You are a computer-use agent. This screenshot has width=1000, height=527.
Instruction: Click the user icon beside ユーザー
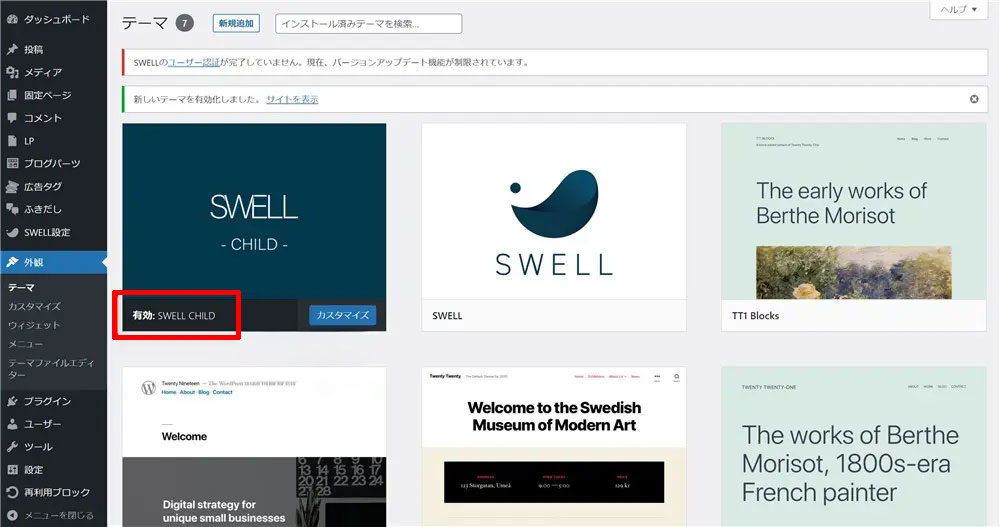[12, 424]
